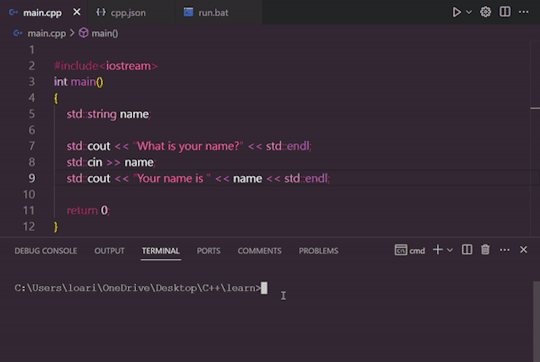Viewport: 540px width, 362px height.
Task: Select the Terminal panel tab
Action: pyautogui.click(x=161, y=251)
